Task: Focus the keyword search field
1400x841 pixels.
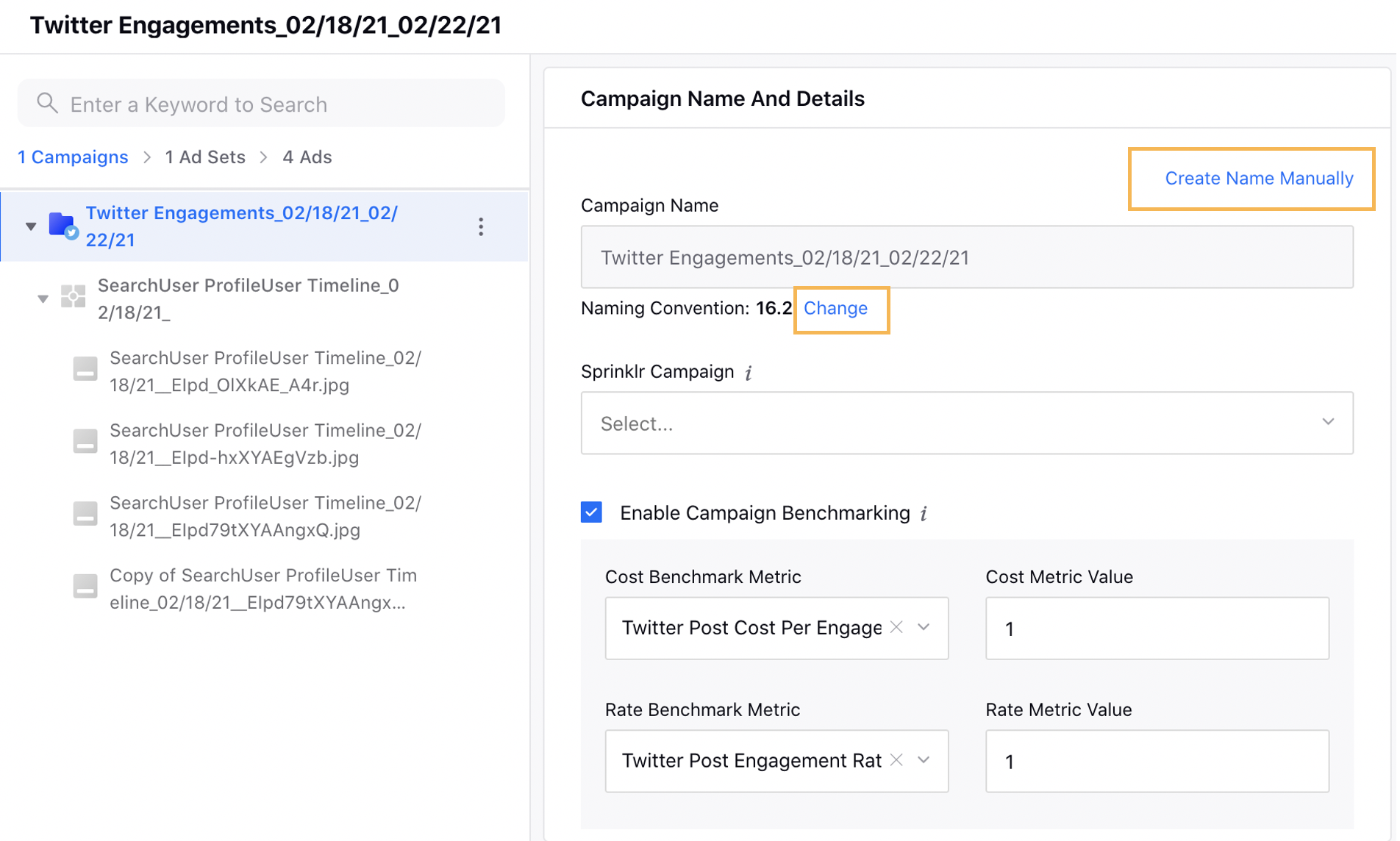Action: [x=261, y=104]
